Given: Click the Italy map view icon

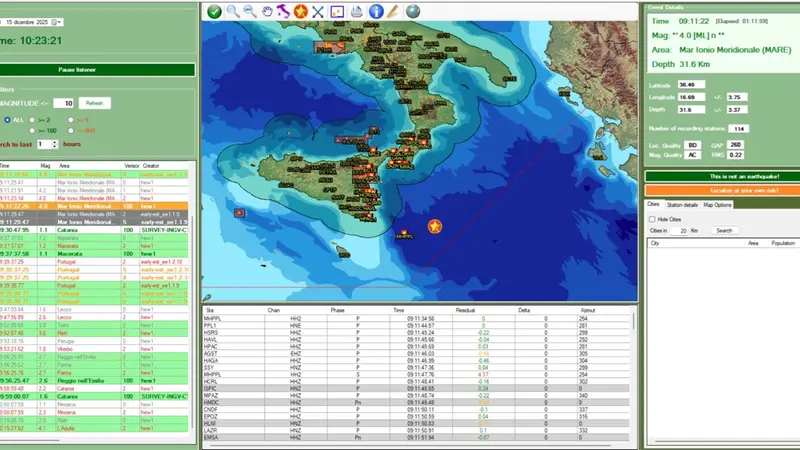Looking at the screenshot, I should (x=283, y=12).
